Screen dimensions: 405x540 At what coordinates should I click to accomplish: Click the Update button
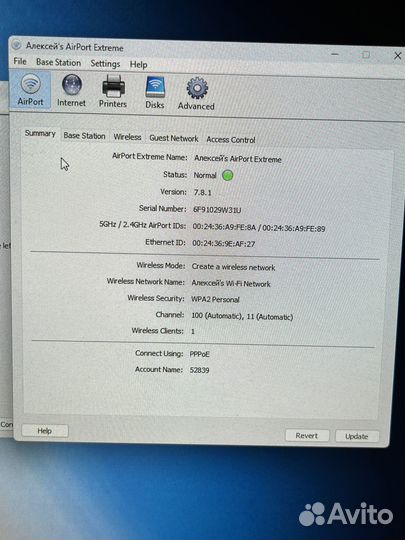tap(357, 436)
